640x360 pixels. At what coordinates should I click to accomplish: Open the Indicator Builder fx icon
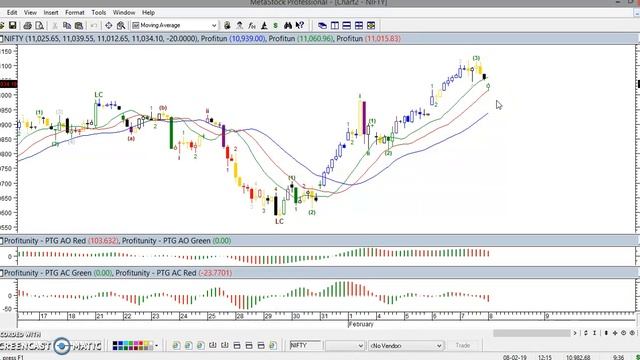[x=252, y=25]
